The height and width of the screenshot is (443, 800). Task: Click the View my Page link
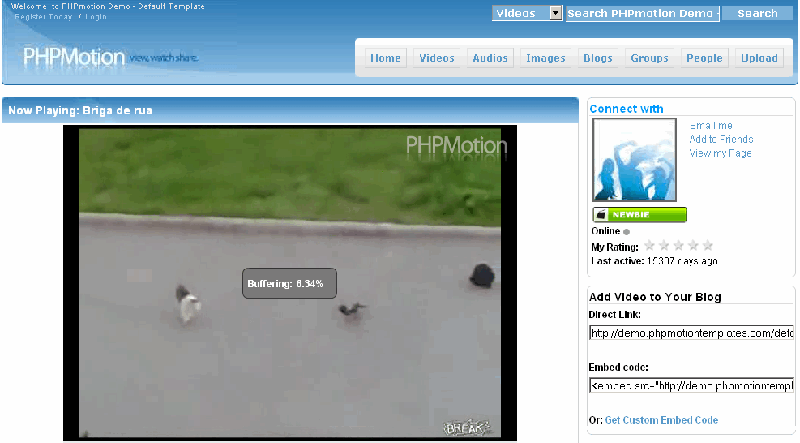(720, 153)
